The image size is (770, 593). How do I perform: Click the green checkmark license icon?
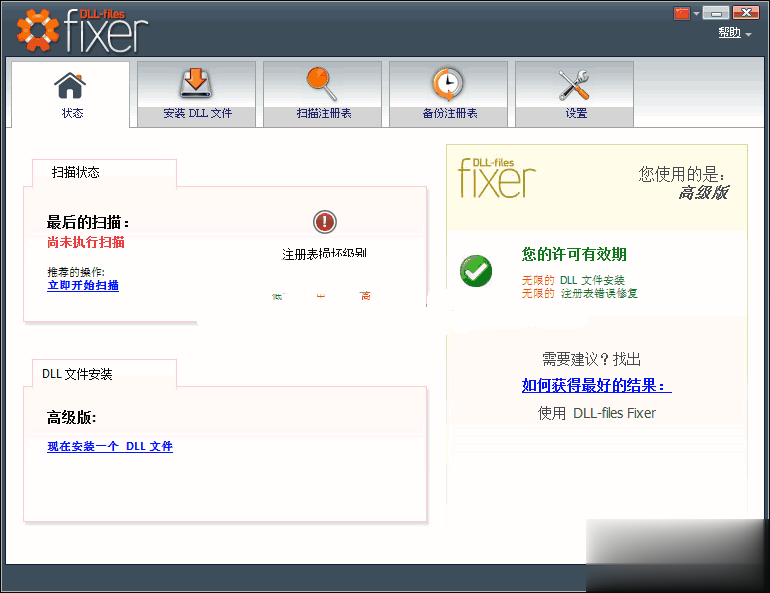point(476,271)
